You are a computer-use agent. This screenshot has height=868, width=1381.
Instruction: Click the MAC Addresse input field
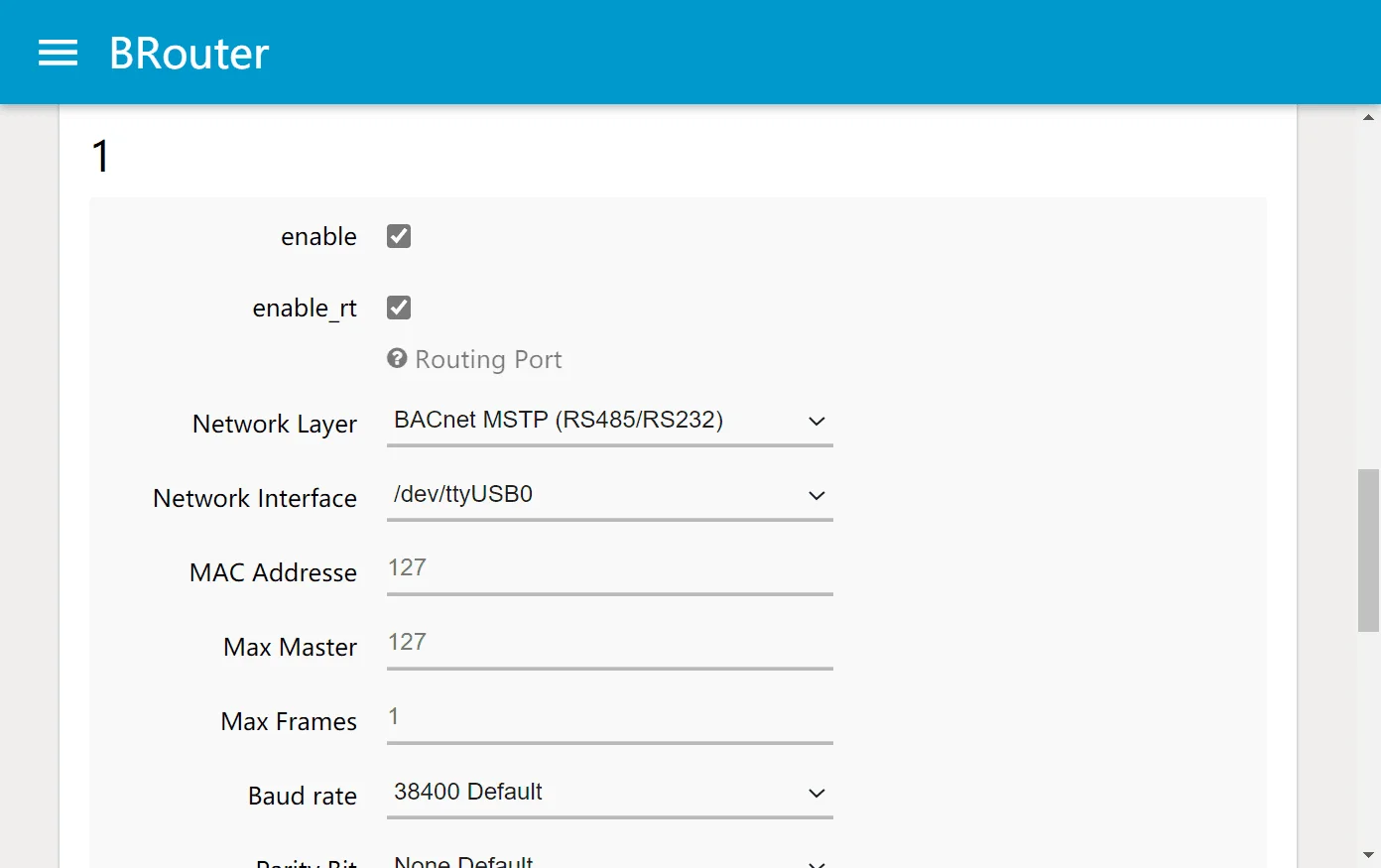tap(609, 569)
